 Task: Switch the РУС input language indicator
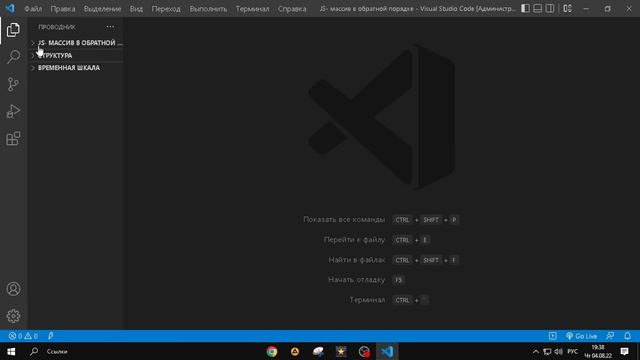[573, 351]
